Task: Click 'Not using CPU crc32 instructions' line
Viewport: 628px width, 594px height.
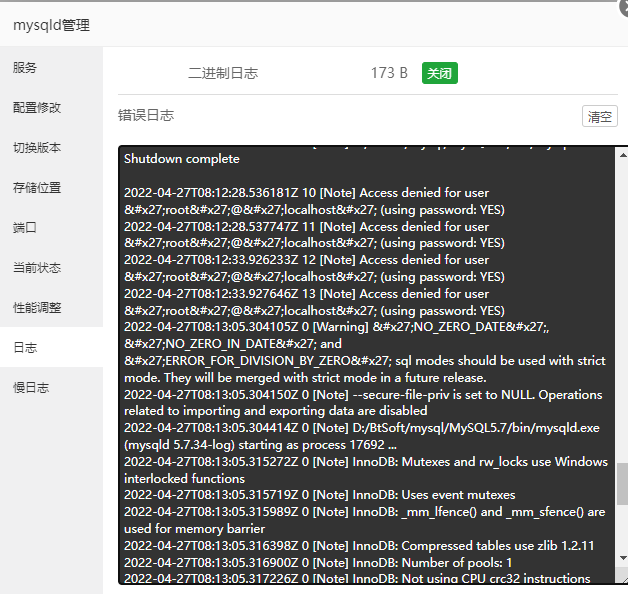Action: click(x=357, y=578)
